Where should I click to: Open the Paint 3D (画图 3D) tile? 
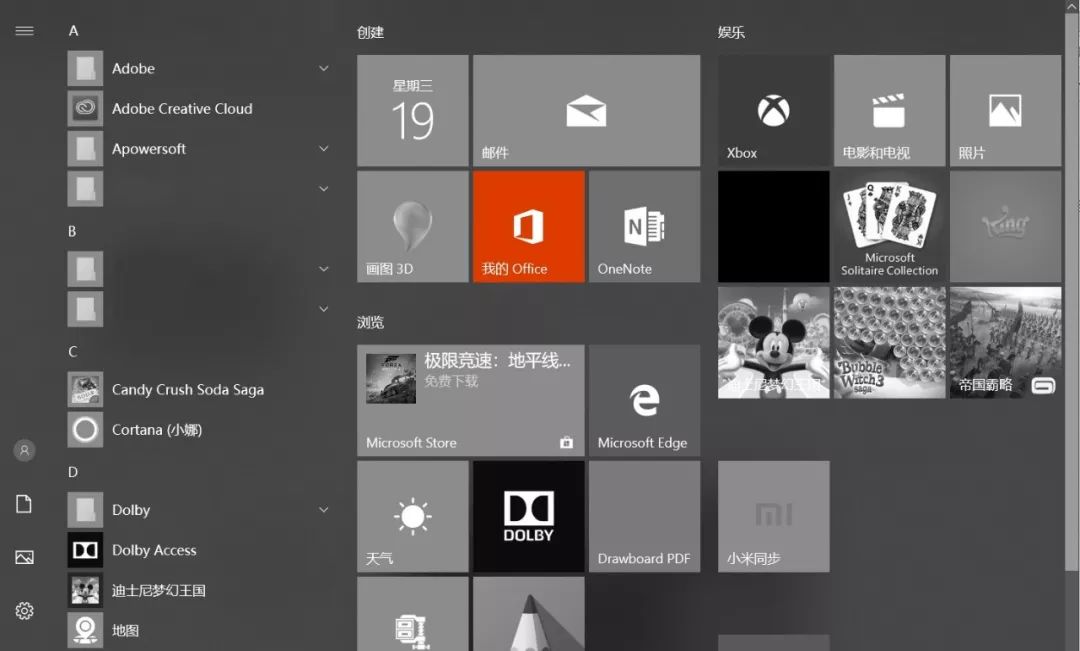[x=412, y=227]
